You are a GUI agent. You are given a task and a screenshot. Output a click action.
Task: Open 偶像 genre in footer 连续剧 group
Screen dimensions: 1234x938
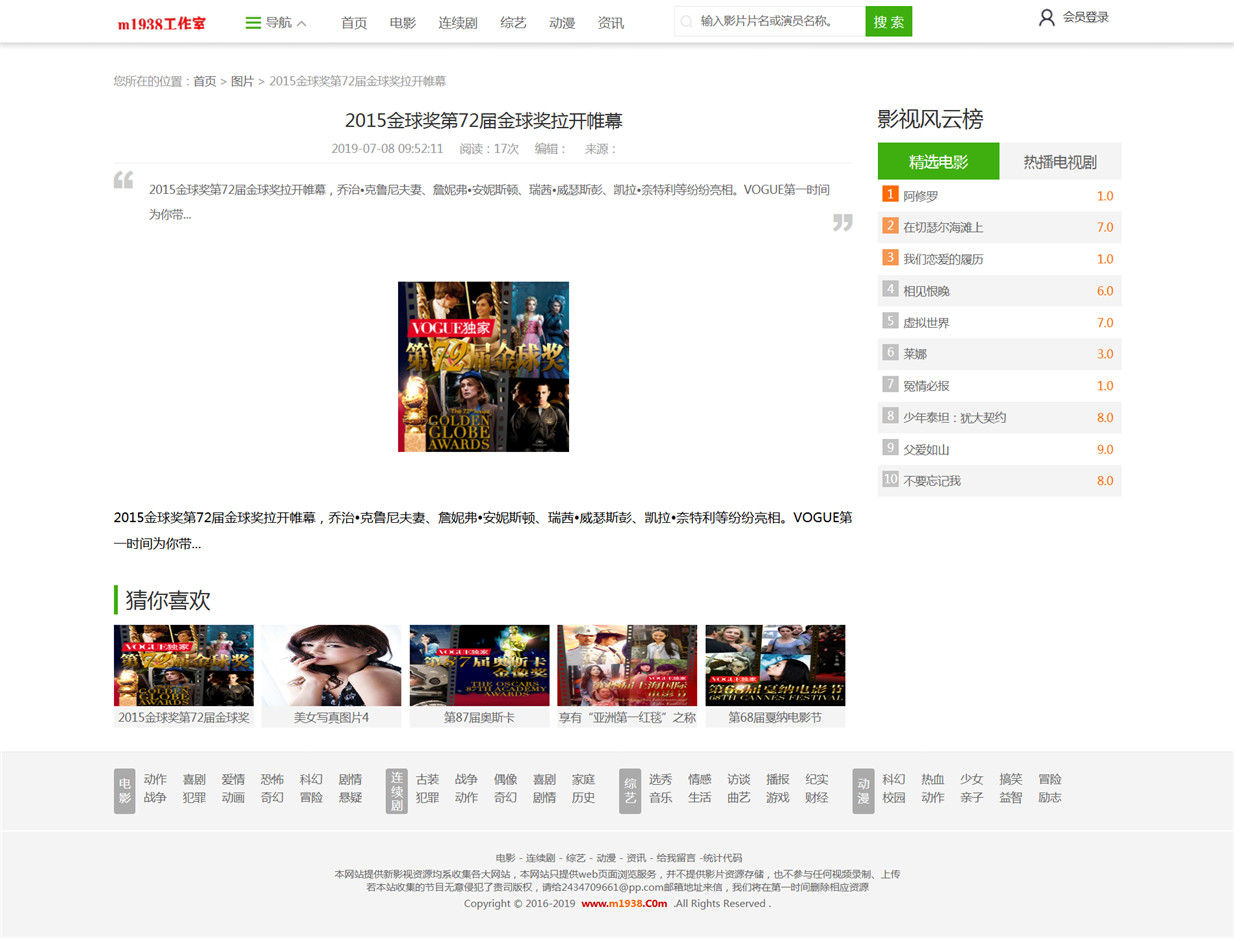pos(505,780)
